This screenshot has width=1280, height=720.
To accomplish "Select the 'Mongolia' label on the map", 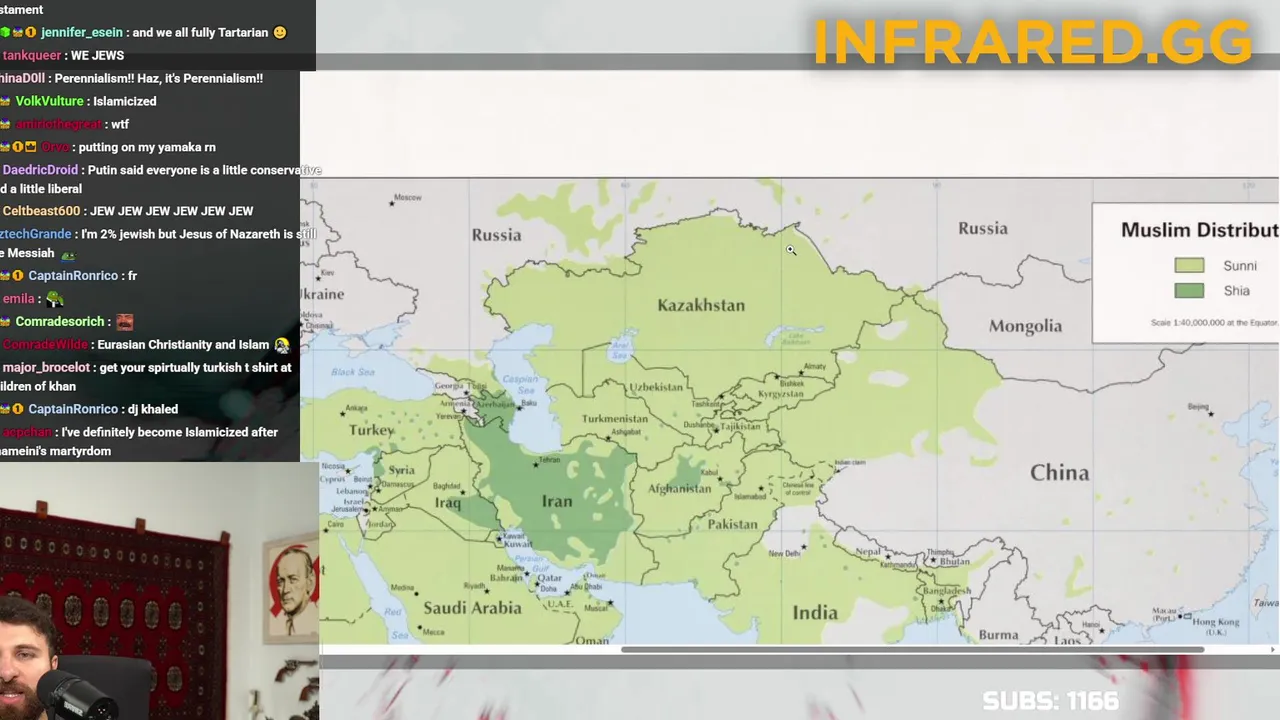I will 1025,326.
